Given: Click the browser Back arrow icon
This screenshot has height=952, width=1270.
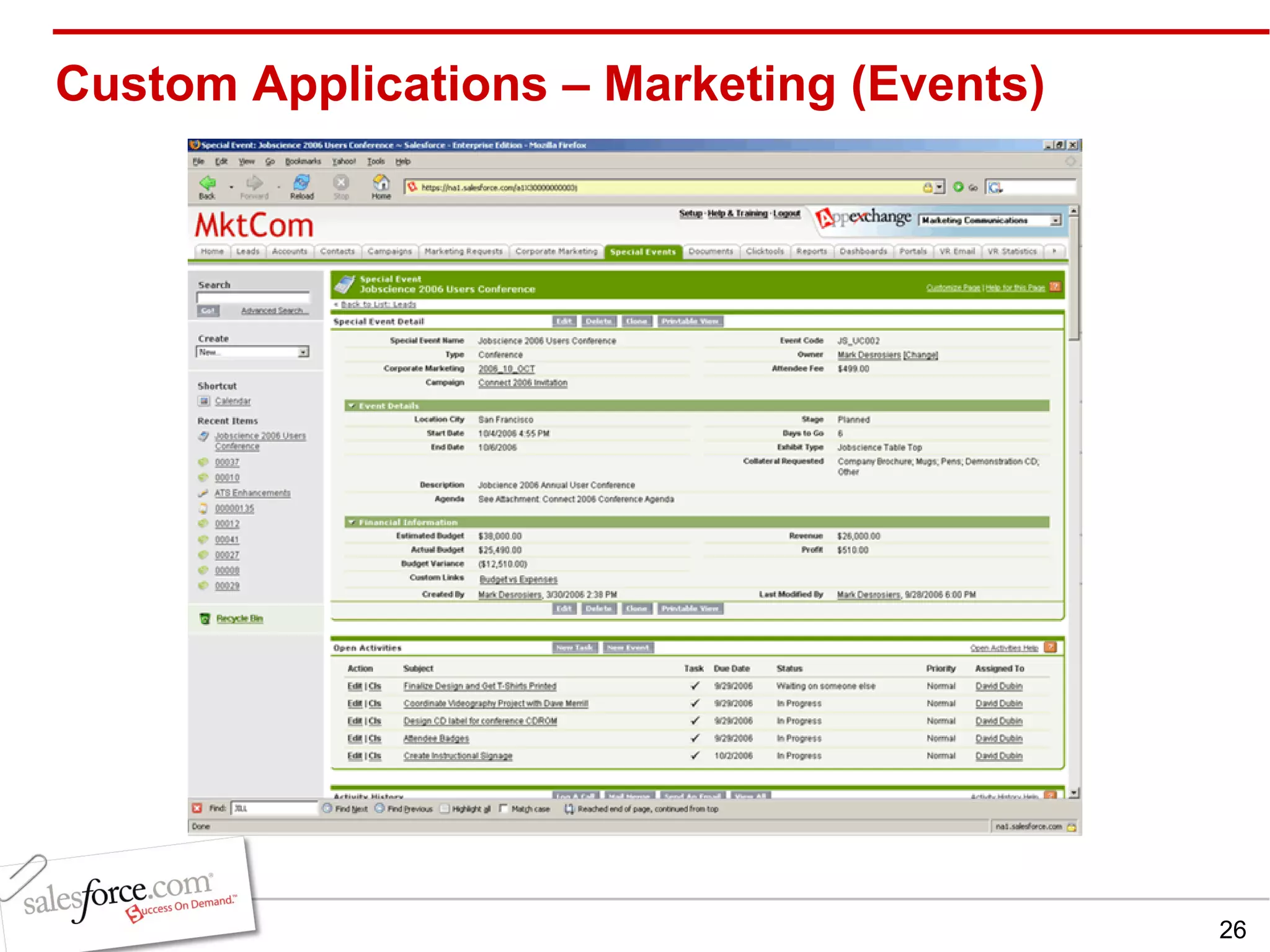Looking at the screenshot, I should tap(208, 182).
